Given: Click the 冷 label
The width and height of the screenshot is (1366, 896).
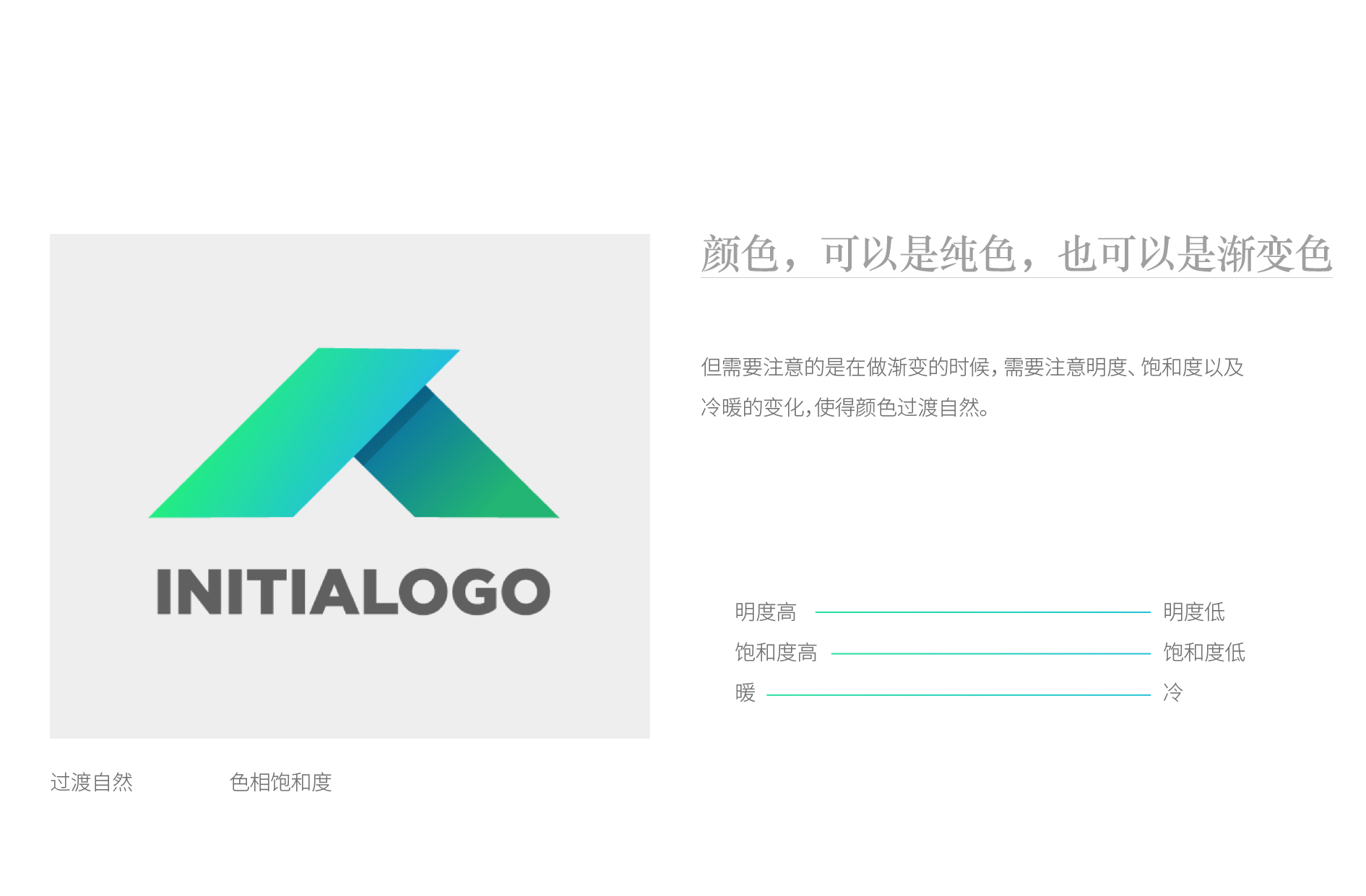Looking at the screenshot, I should tap(1173, 693).
